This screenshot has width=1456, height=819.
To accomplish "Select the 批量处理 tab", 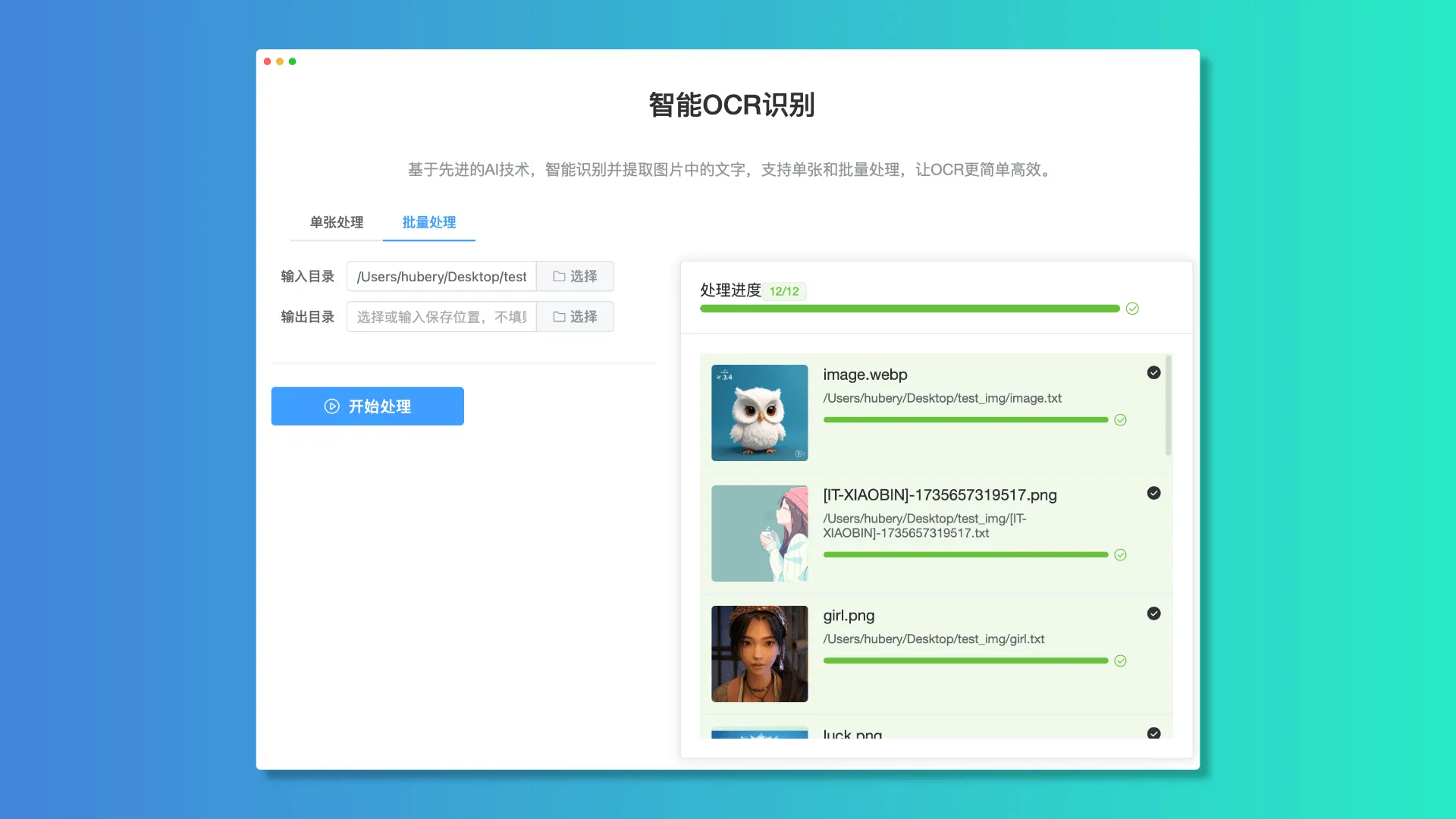I will 428,222.
